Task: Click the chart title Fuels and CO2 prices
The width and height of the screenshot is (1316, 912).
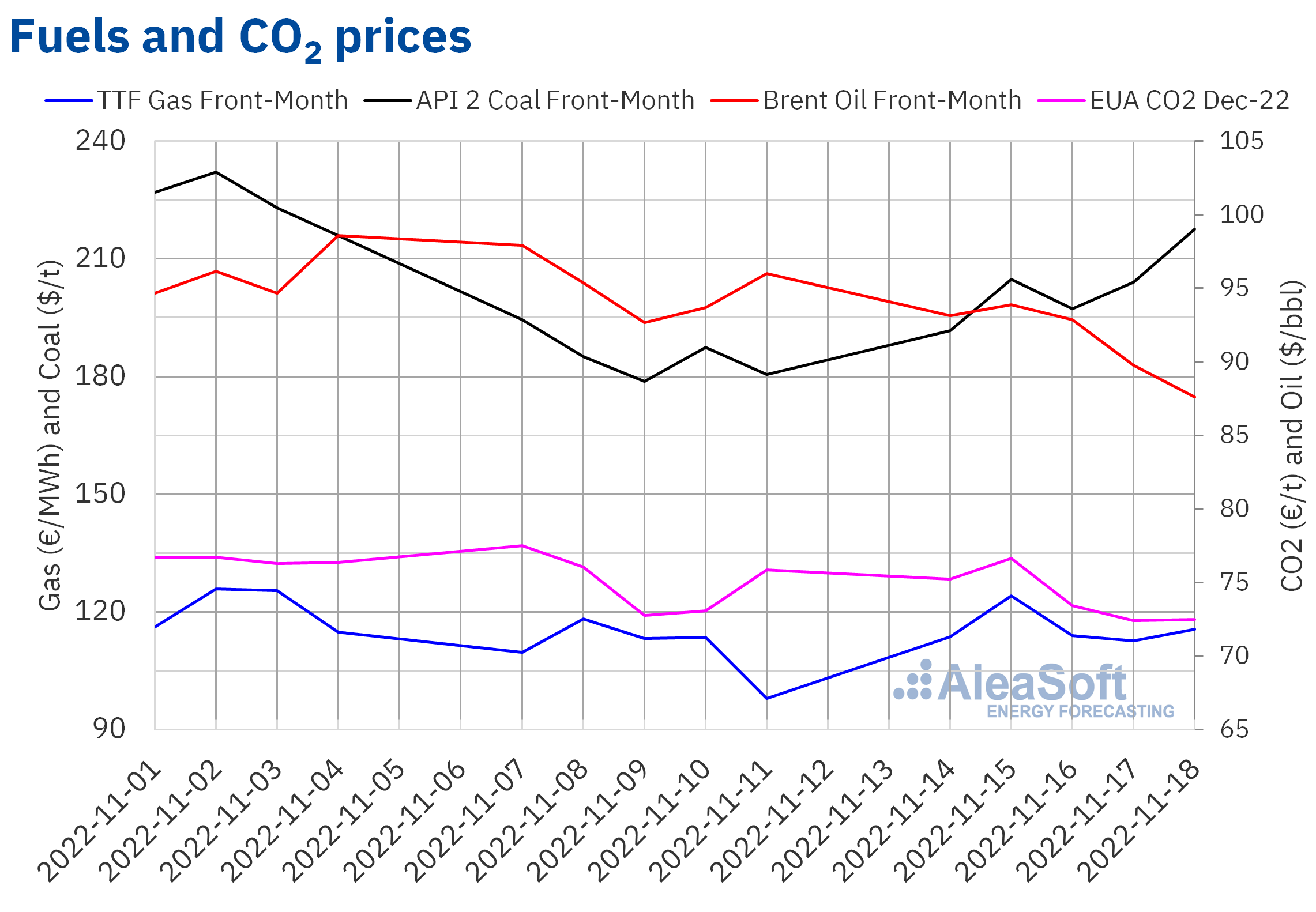Action: (240, 38)
